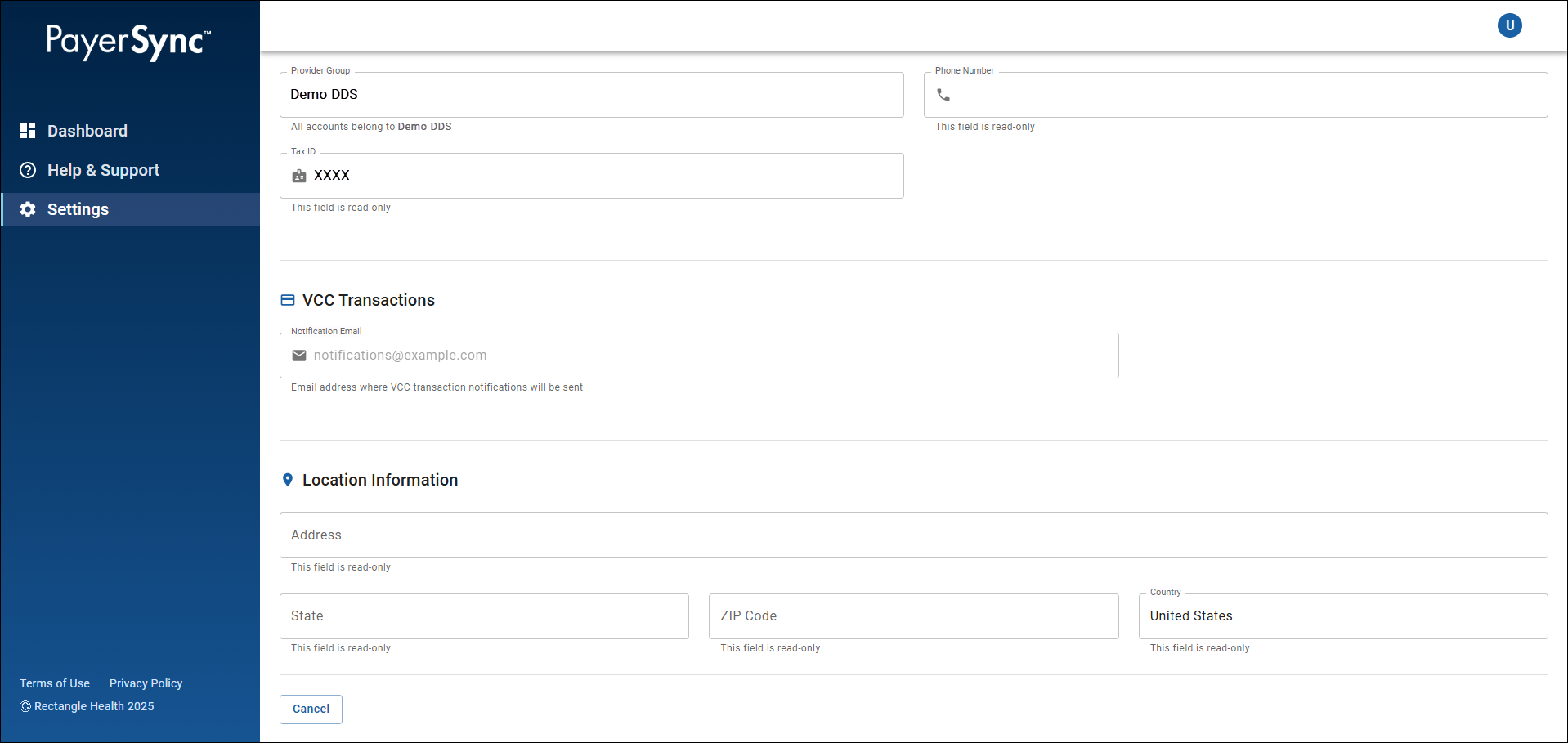This screenshot has width=1568, height=743.
Task: Click the phone icon in Phone Number field
Action: point(943,95)
